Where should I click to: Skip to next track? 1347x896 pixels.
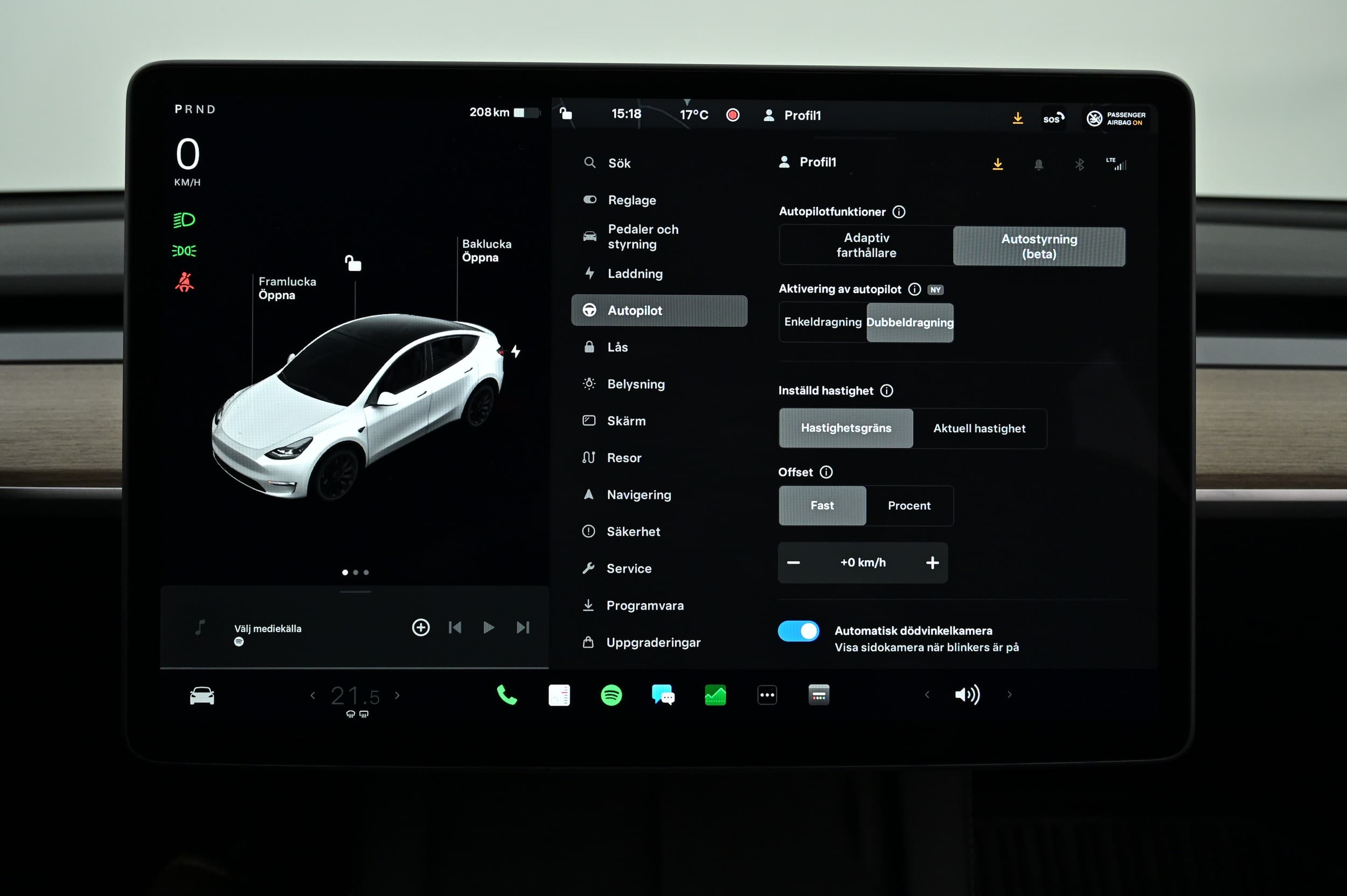[522, 627]
